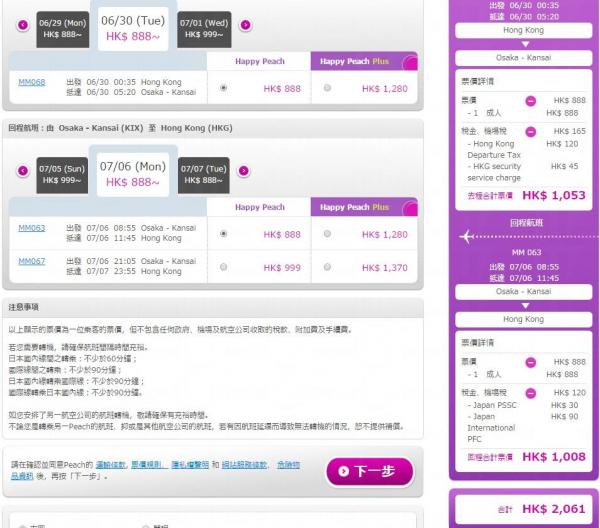The height and width of the screenshot is (528, 600).
Task: Click return Happy Peach Plus column header
Action: (364, 207)
